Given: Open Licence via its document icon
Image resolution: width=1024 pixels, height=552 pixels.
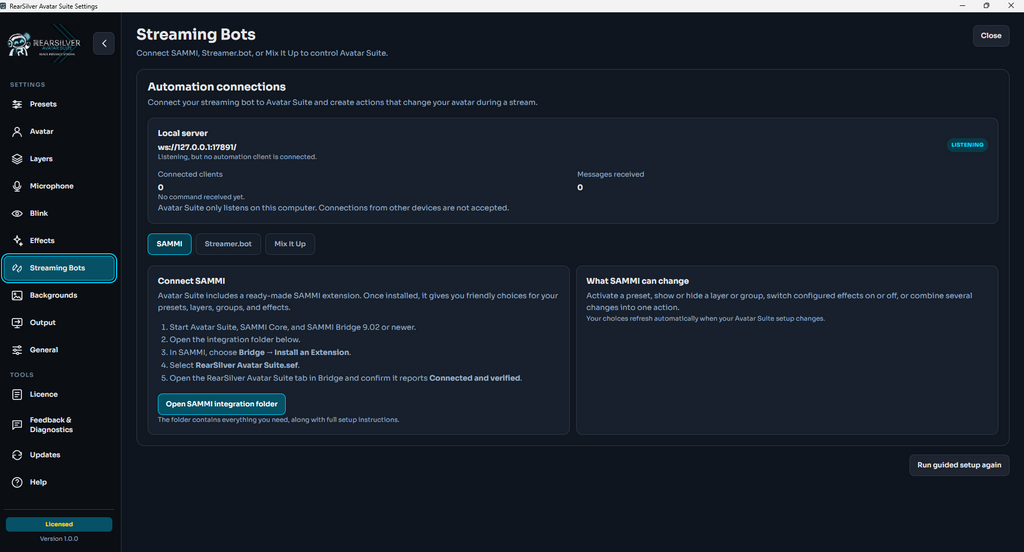Looking at the screenshot, I should pos(17,395).
